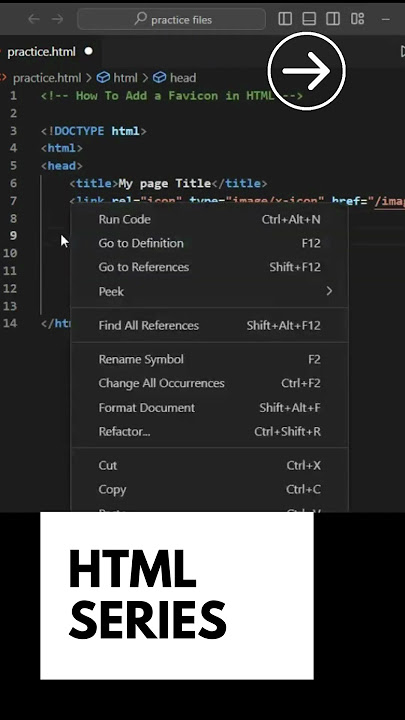
Task: Click the opening head tag on line 5
Action: [x=62, y=165]
